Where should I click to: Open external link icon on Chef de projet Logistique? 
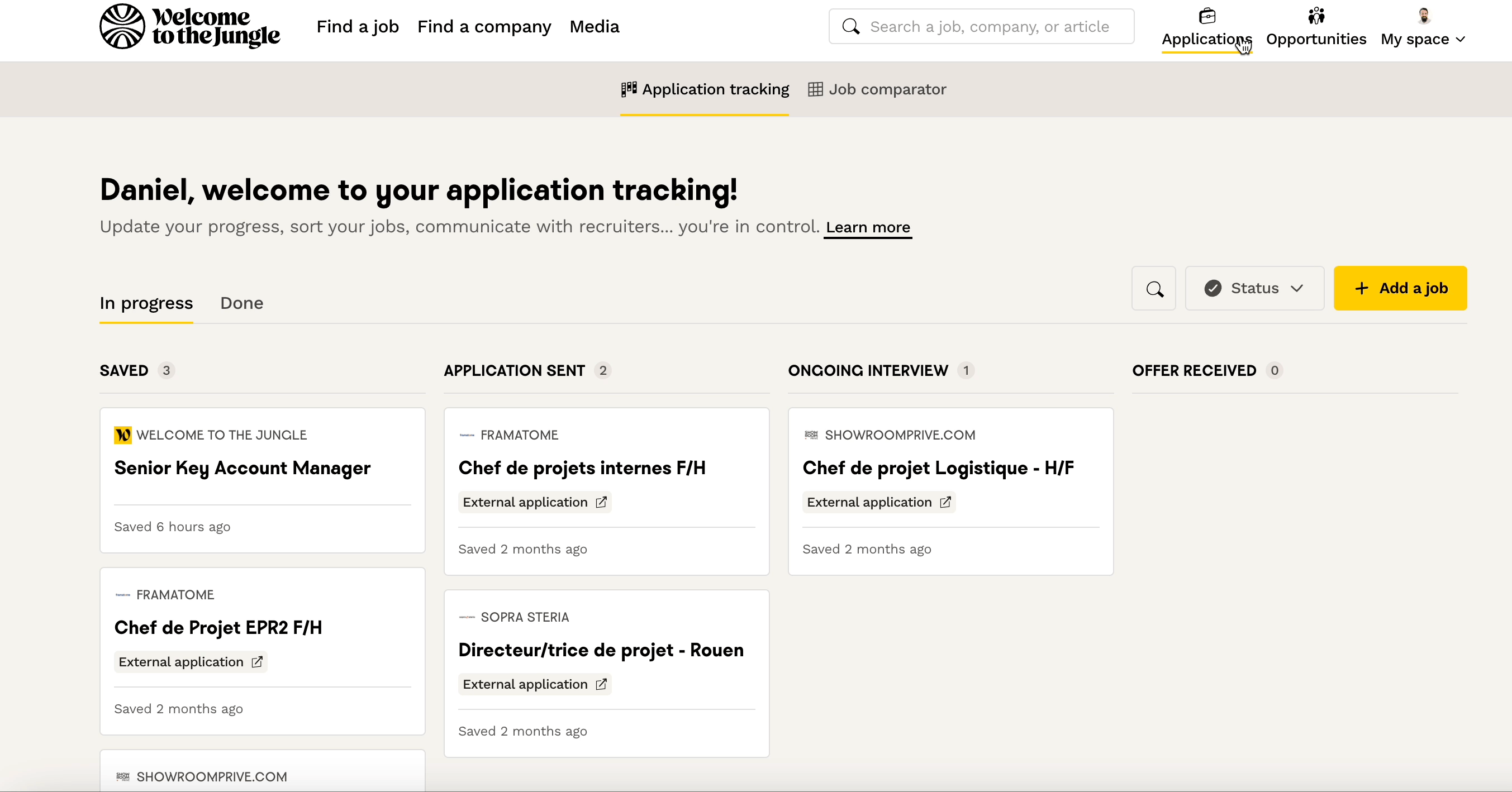(x=945, y=502)
